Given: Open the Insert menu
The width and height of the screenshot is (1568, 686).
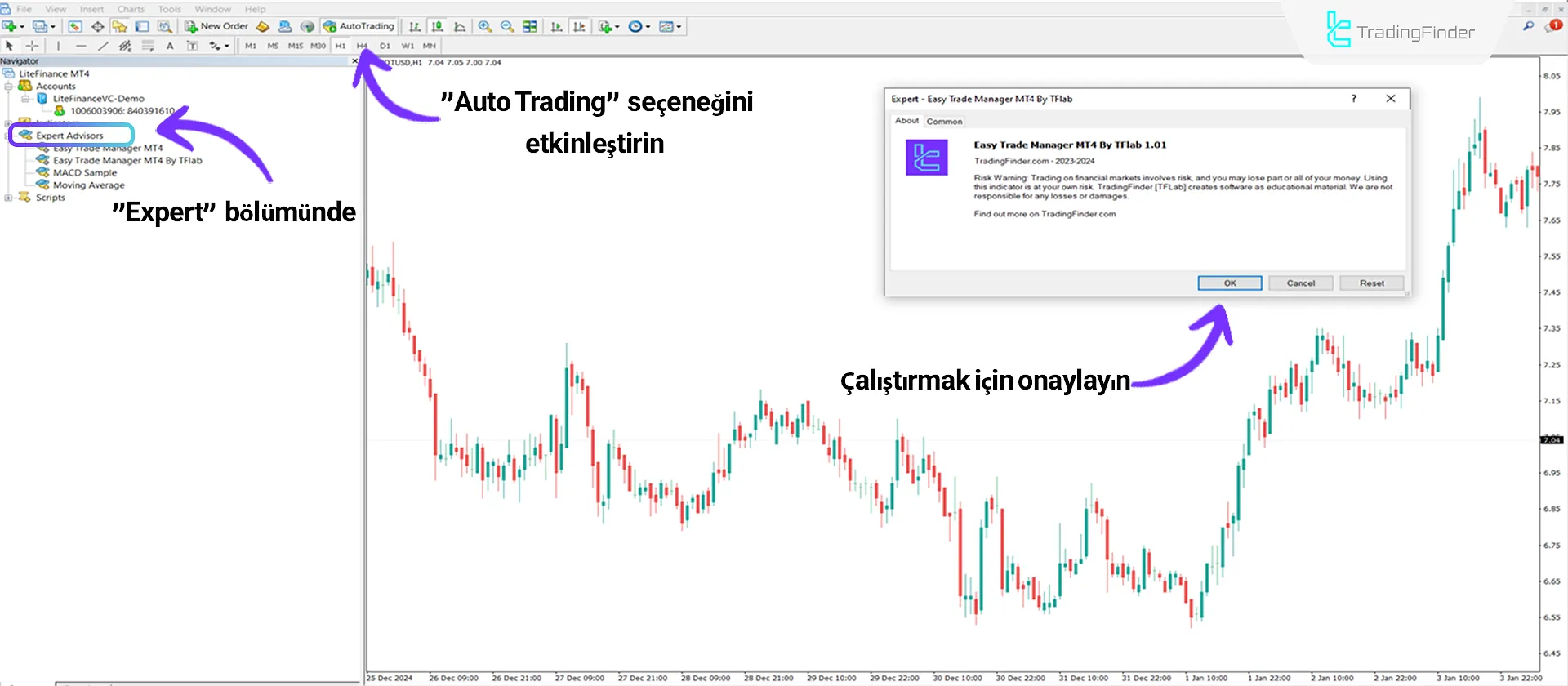Looking at the screenshot, I should tap(91, 9).
